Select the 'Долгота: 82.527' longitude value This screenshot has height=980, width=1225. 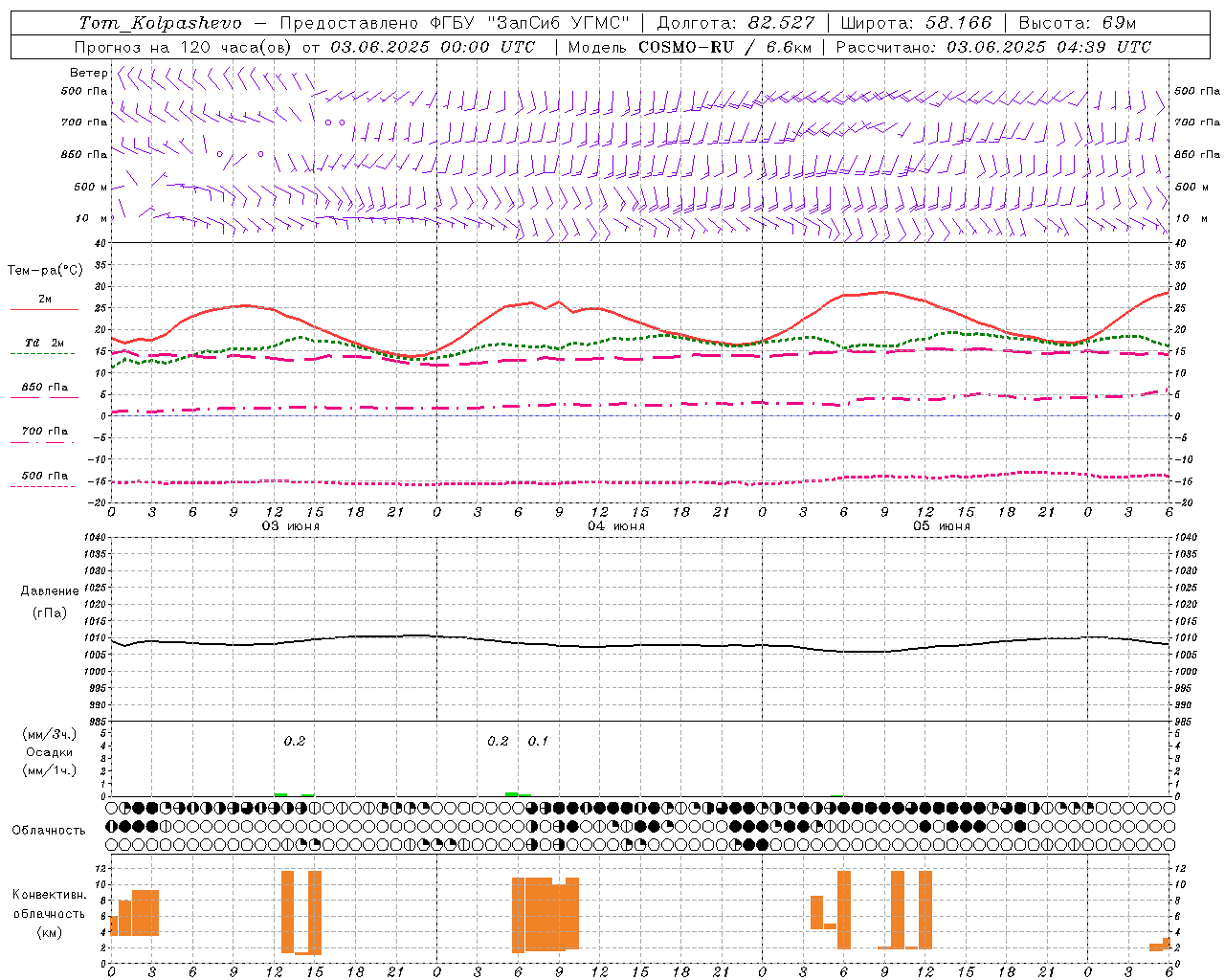[x=736, y=23]
